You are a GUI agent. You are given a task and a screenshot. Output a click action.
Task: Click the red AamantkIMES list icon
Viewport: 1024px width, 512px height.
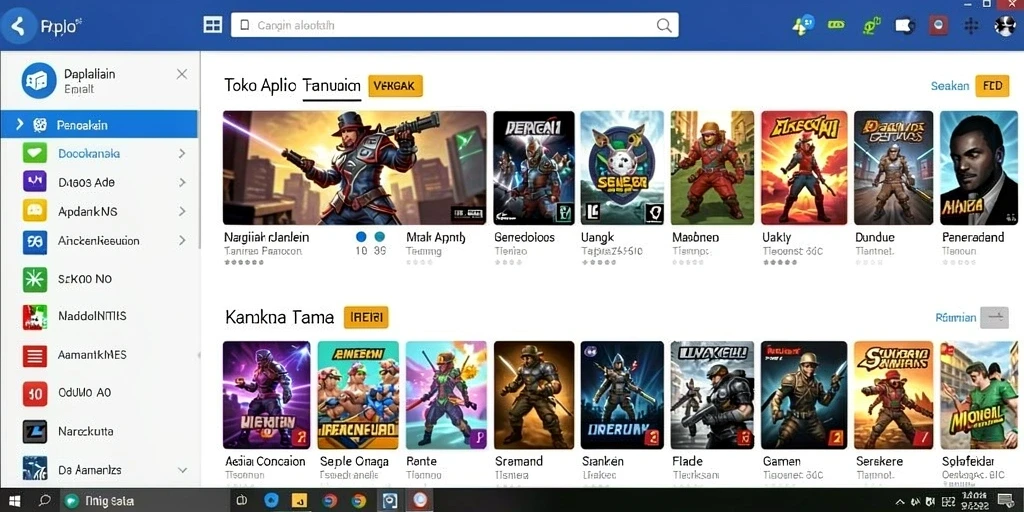click(x=34, y=355)
